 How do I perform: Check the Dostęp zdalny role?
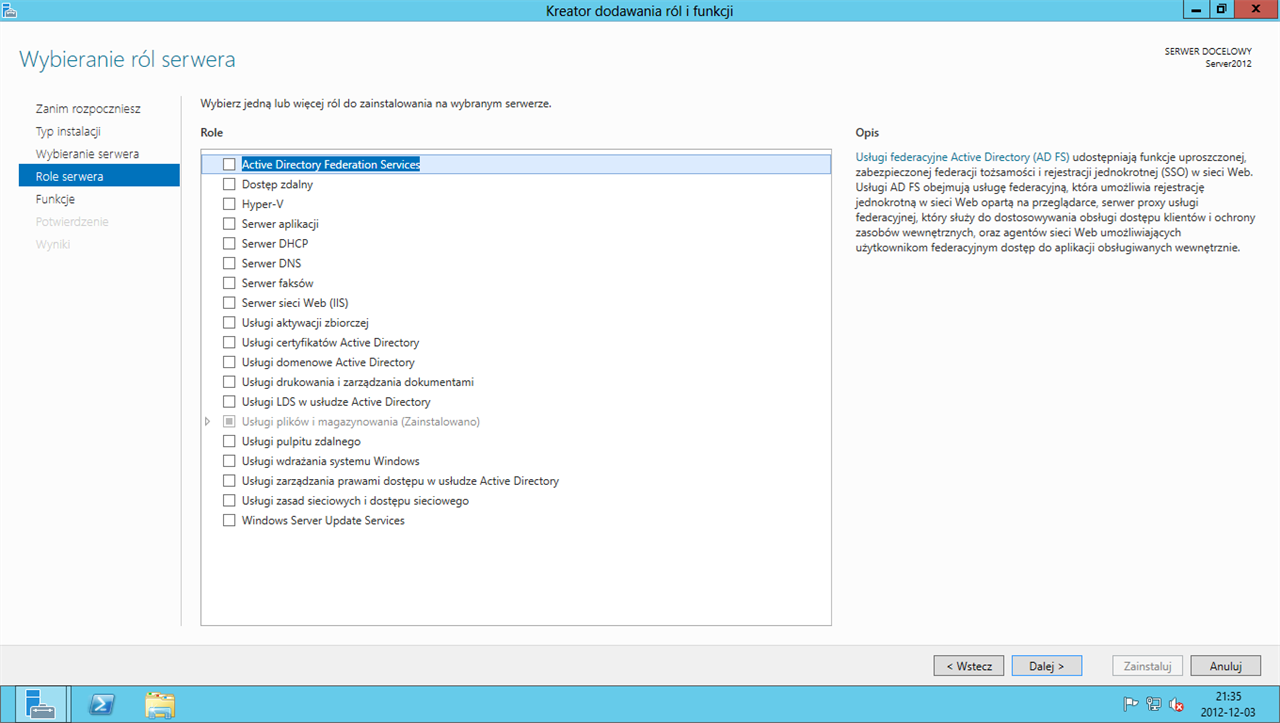[x=229, y=184]
